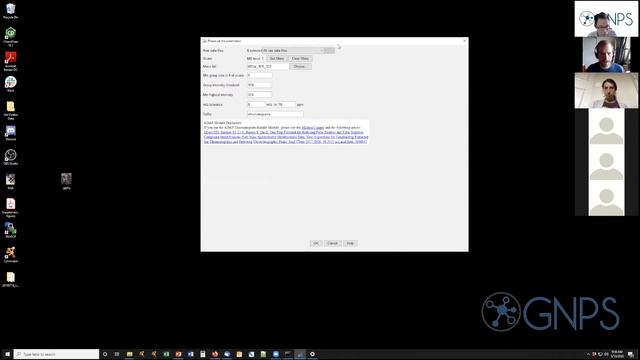Click the Choose button beside Mass list
Image resolution: width=640 pixels, height=360 pixels.
[x=300, y=66]
